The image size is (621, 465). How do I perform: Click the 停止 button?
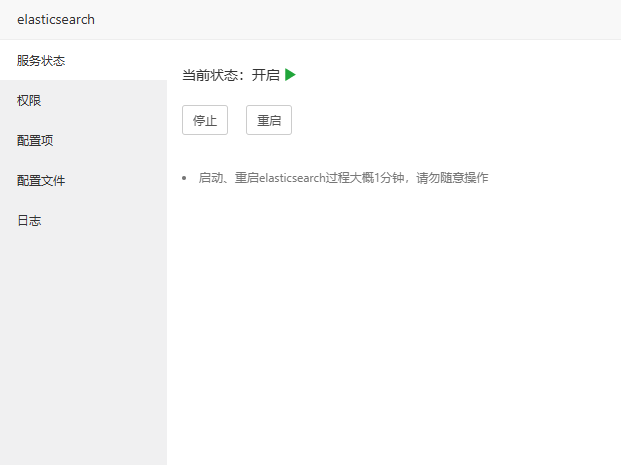(x=205, y=120)
